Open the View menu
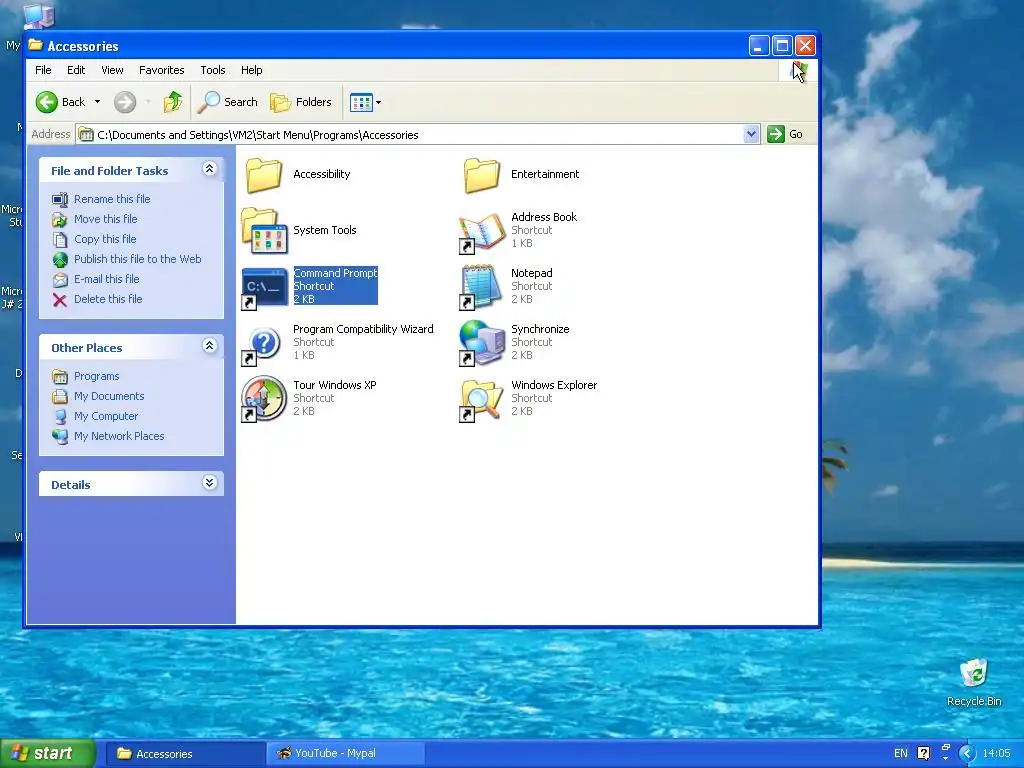Image resolution: width=1024 pixels, height=768 pixels. 112,70
